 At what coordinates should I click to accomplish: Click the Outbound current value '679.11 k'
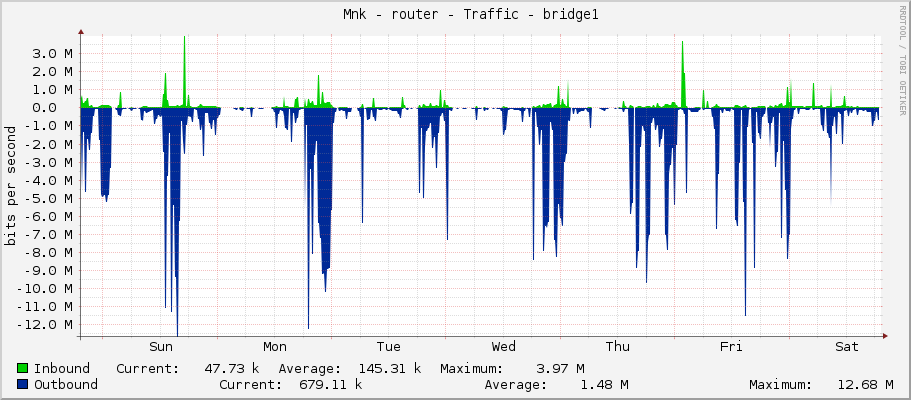point(331,384)
